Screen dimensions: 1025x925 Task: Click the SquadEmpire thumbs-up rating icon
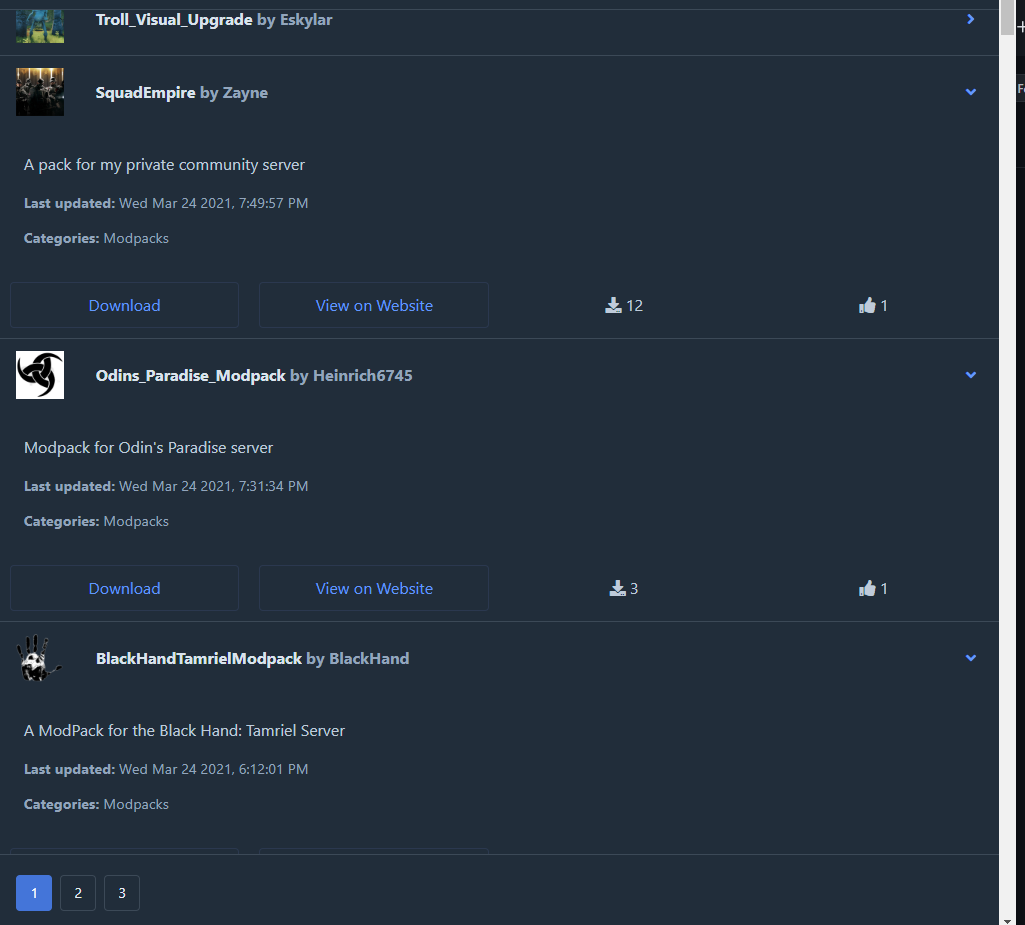point(867,305)
